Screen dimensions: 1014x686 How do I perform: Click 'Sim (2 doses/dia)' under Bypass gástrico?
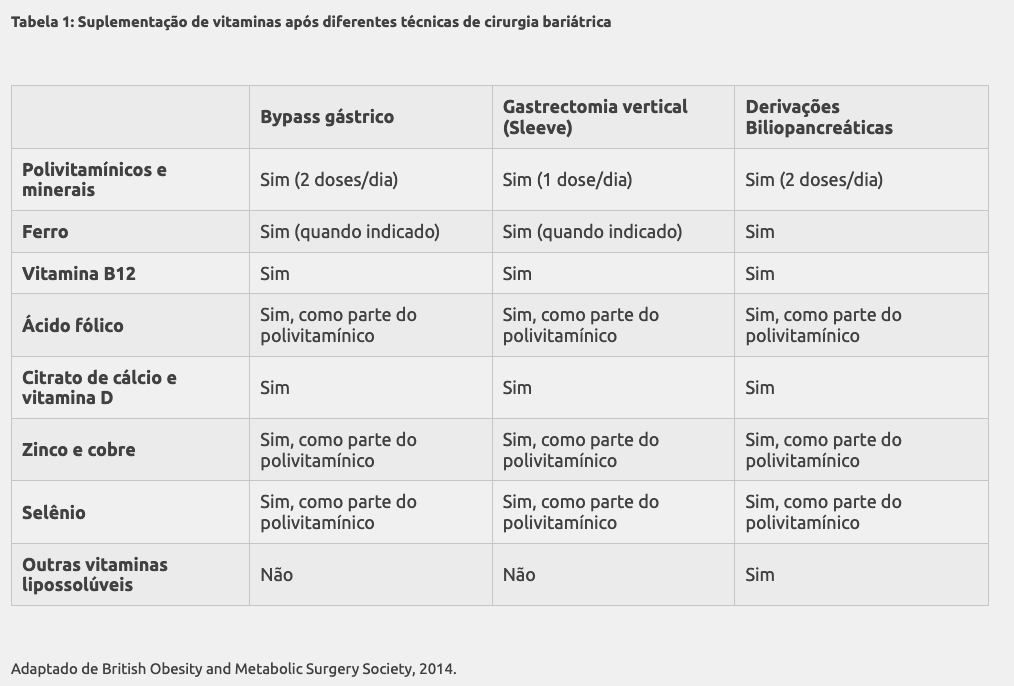pyautogui.click(x=329, y=180)
